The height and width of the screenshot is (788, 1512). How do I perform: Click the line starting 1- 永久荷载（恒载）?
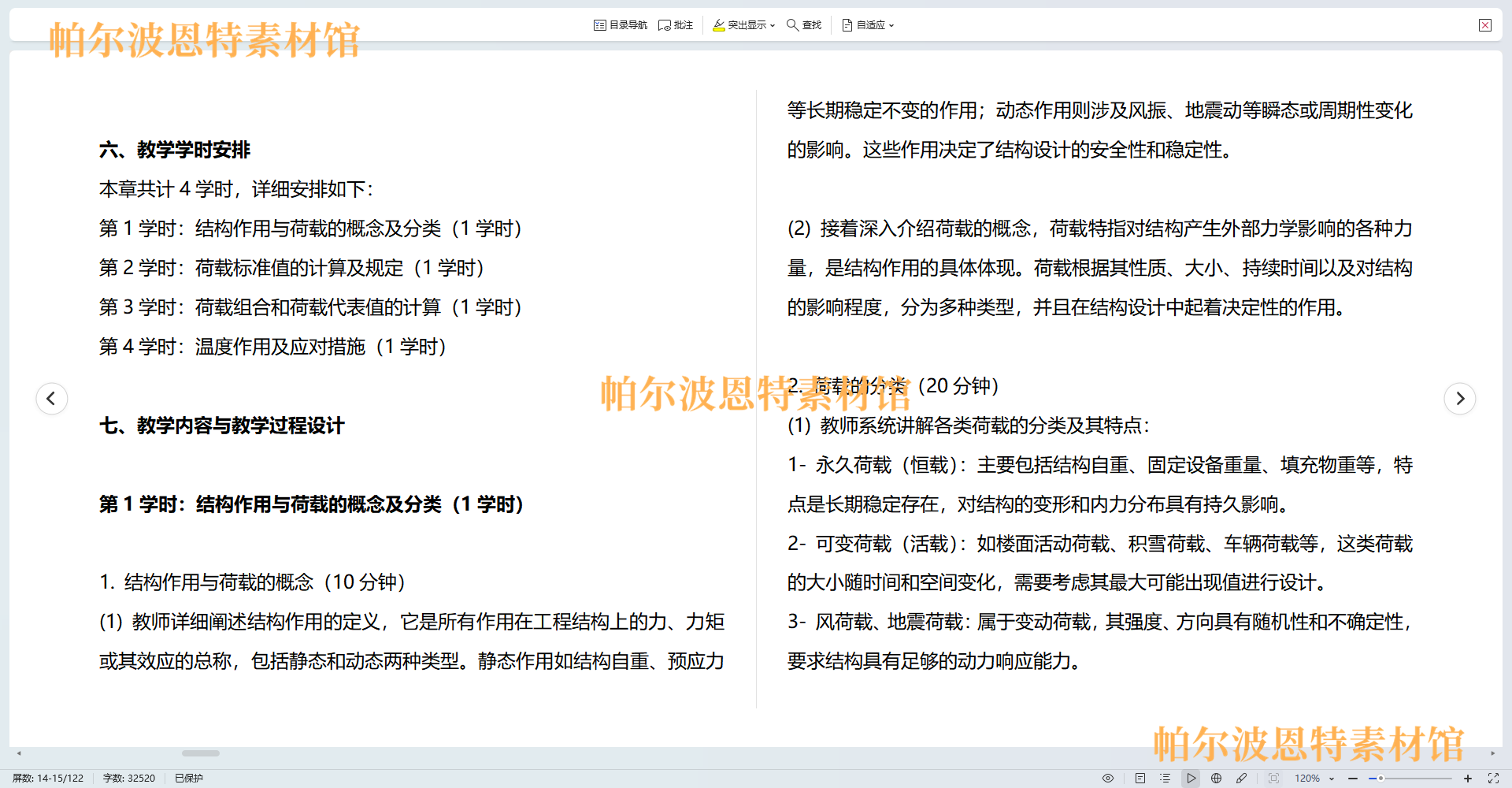1100,465
